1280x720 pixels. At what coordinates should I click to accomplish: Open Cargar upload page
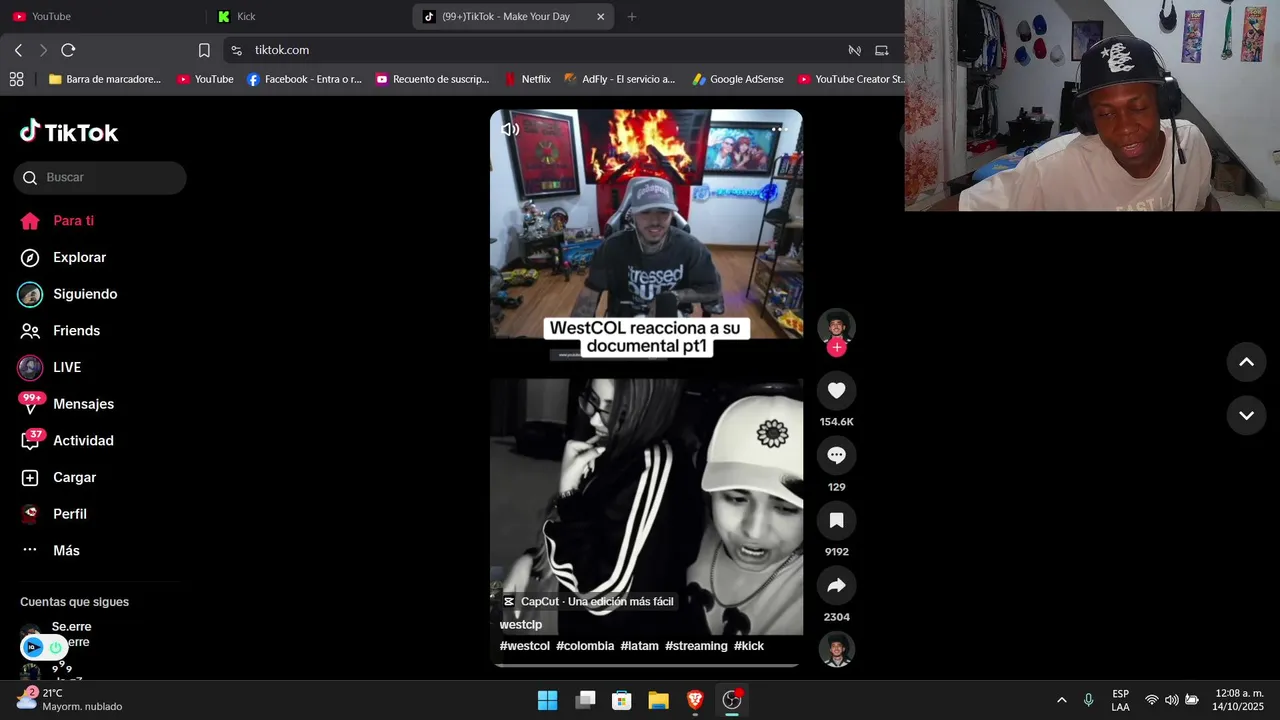click(58, 478)
